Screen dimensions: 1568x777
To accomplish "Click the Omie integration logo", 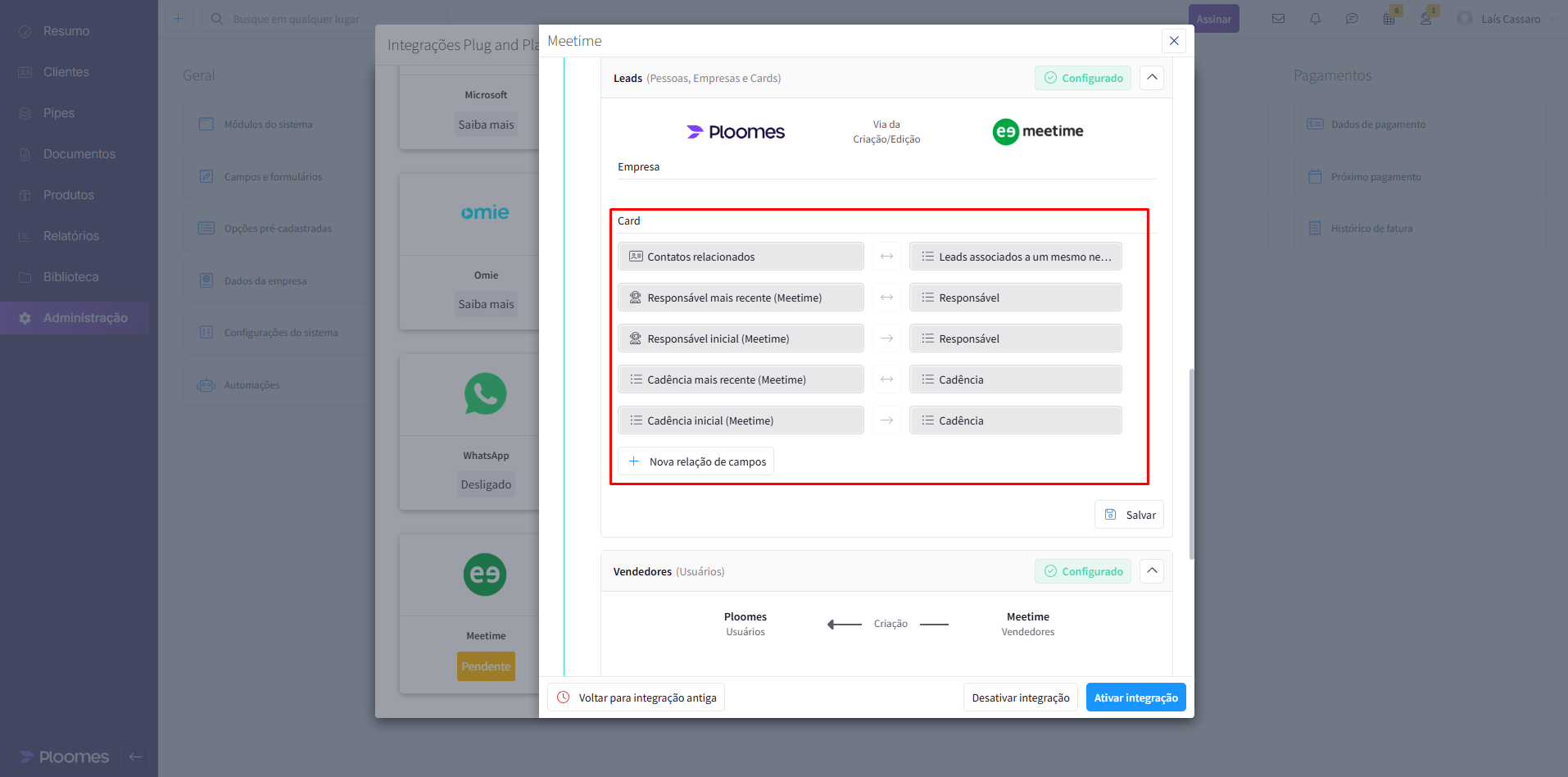I will point(485,212).
